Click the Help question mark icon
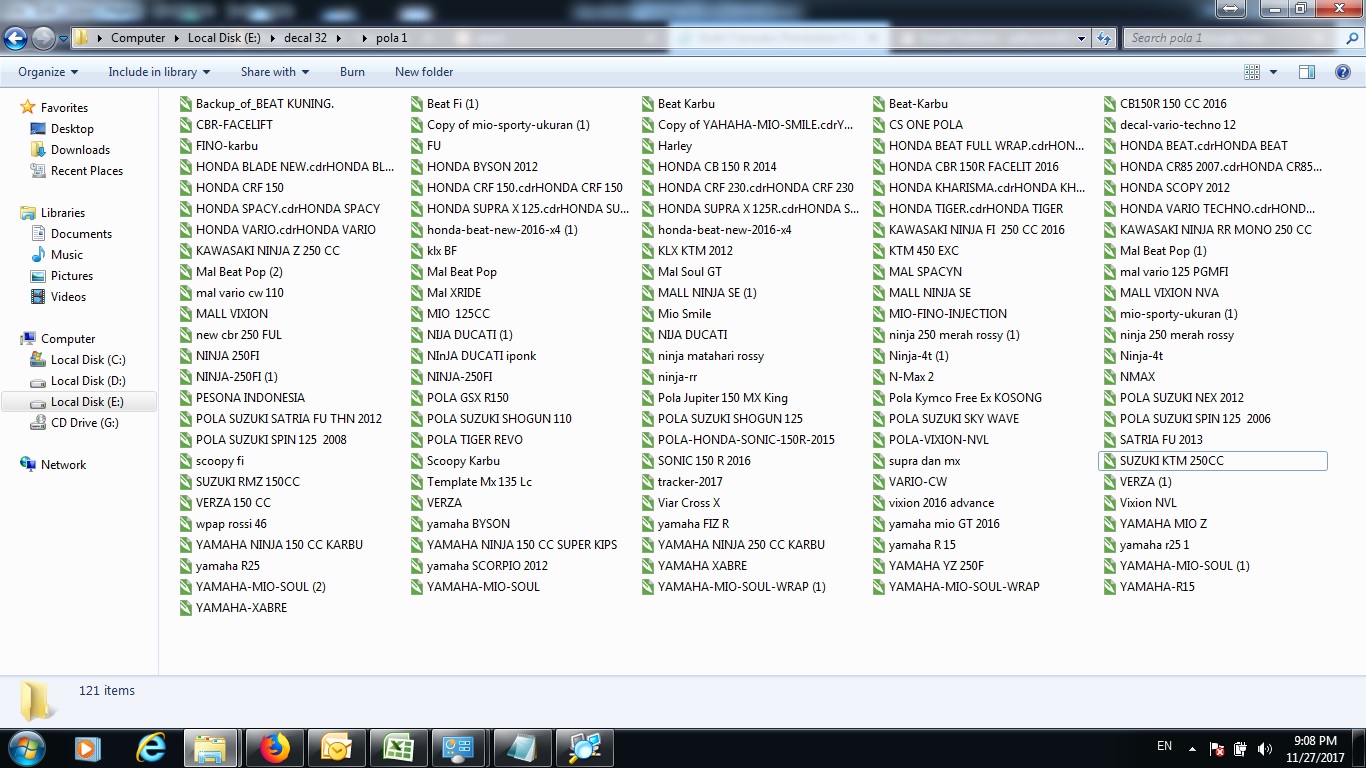The height and width of the screenshot is (768, 1366). 1343,72
